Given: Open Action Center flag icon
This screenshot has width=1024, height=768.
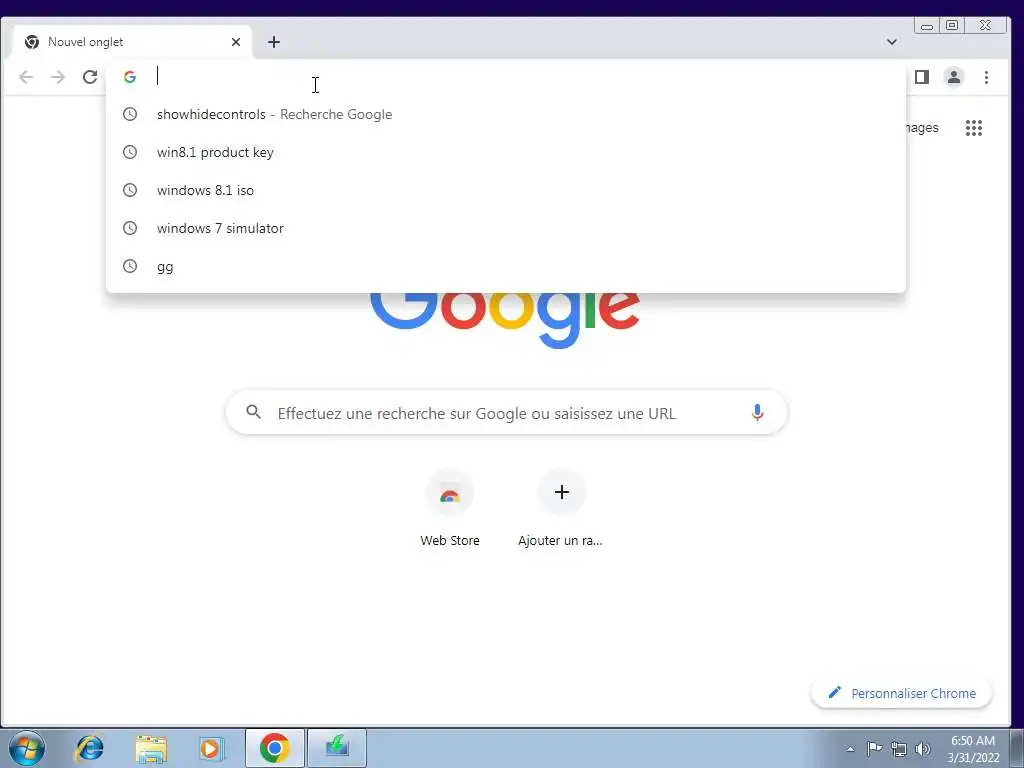Looking at the screenshot, I should click(874, 748).
